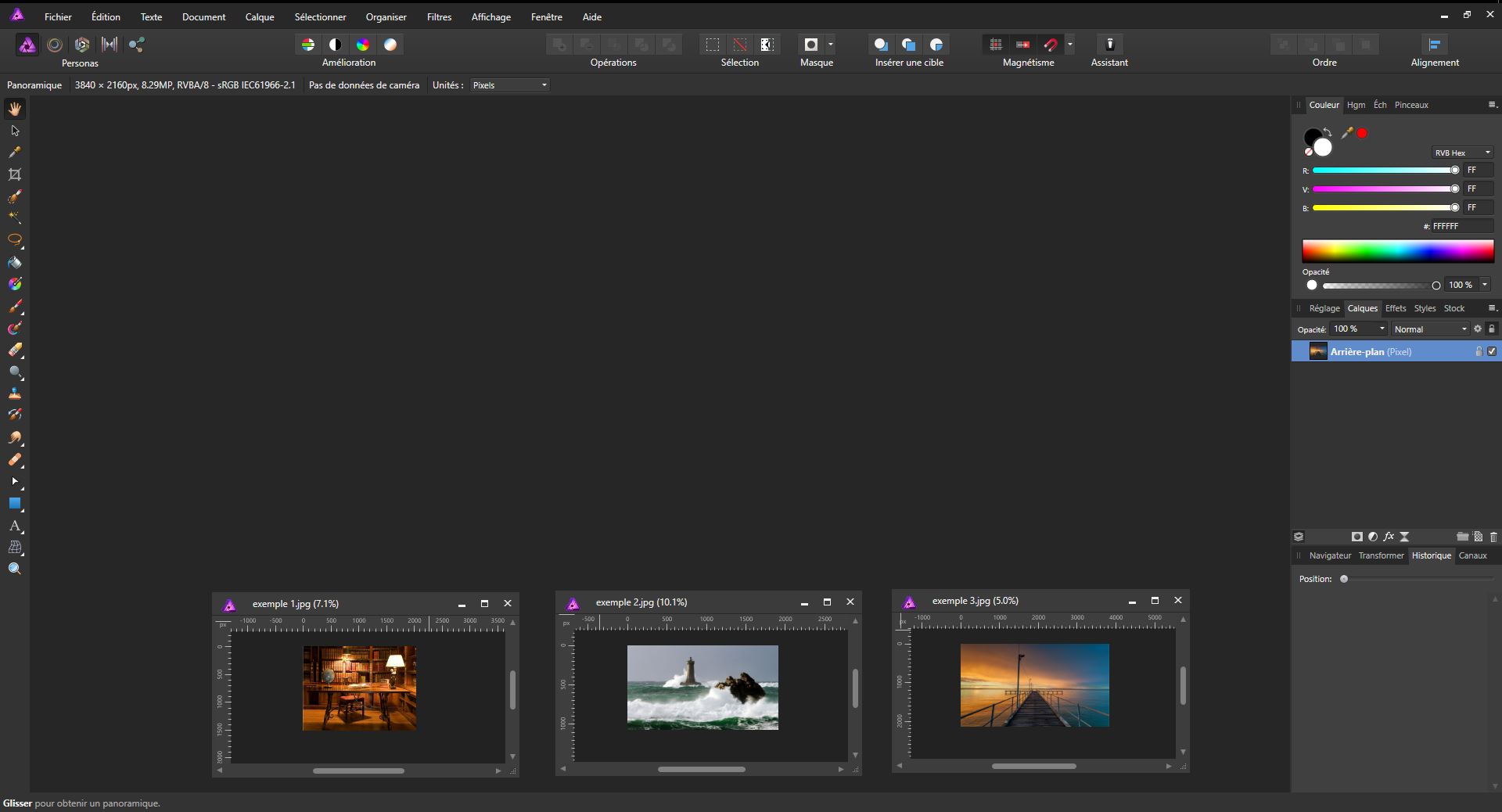
Task: Click the lighthouse image in exemple 2.jpg
Action: coord(702,687)
